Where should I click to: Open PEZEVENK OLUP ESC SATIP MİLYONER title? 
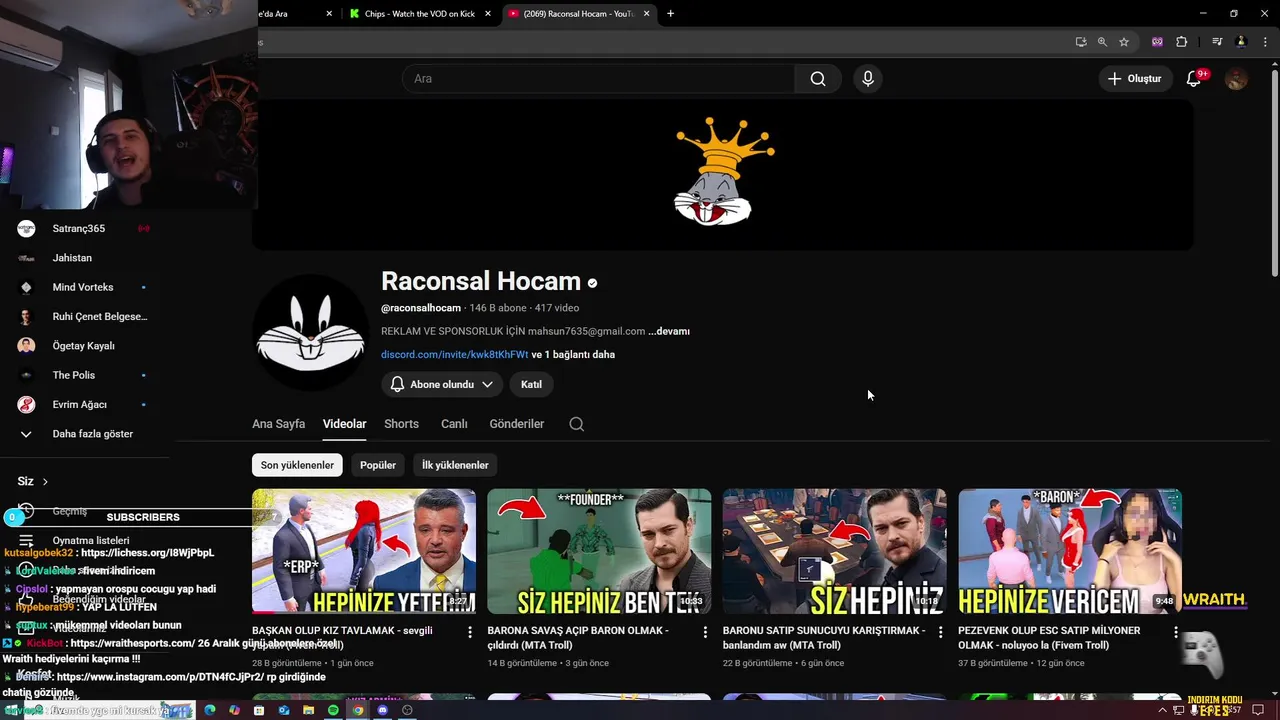[x=1049, y=638]
